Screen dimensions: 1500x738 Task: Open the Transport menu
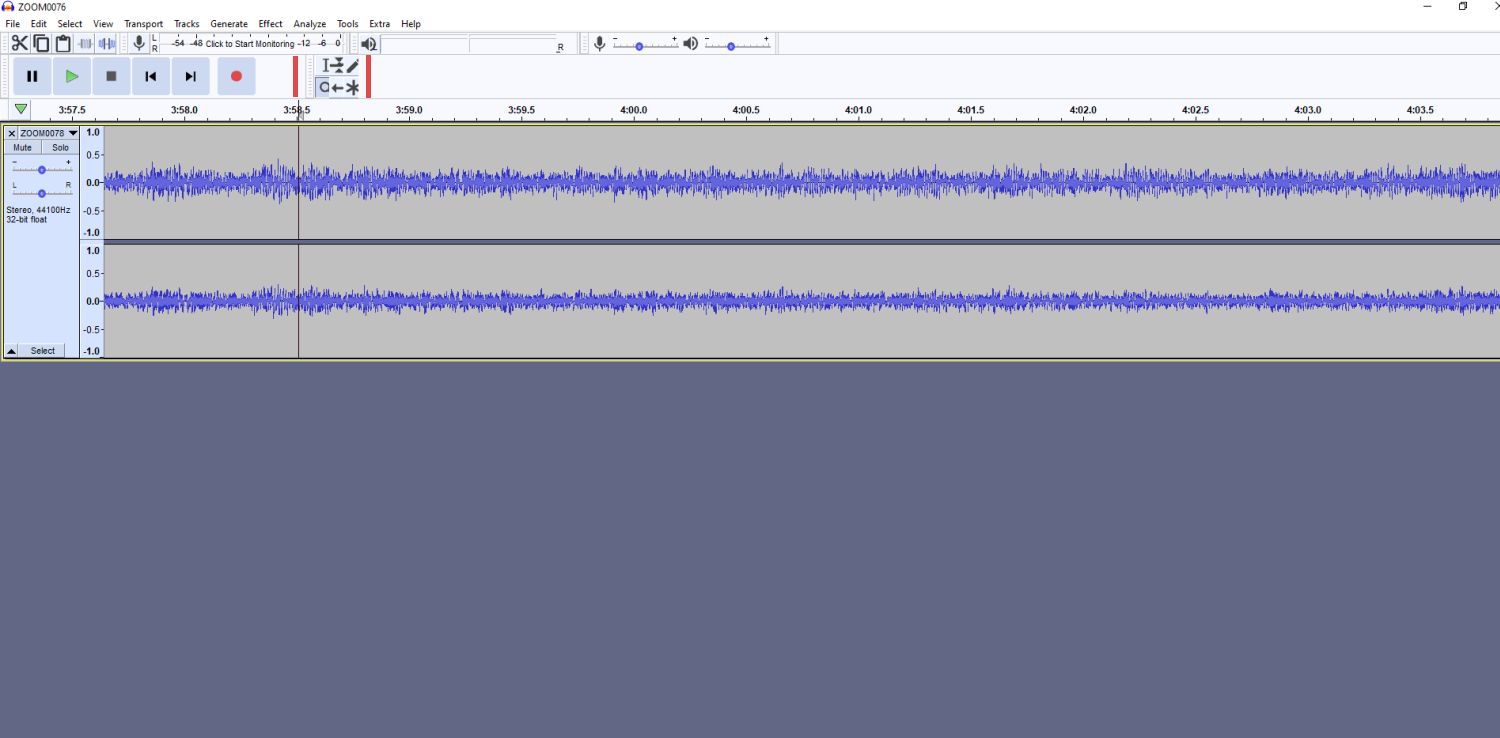tap(143, 24)
